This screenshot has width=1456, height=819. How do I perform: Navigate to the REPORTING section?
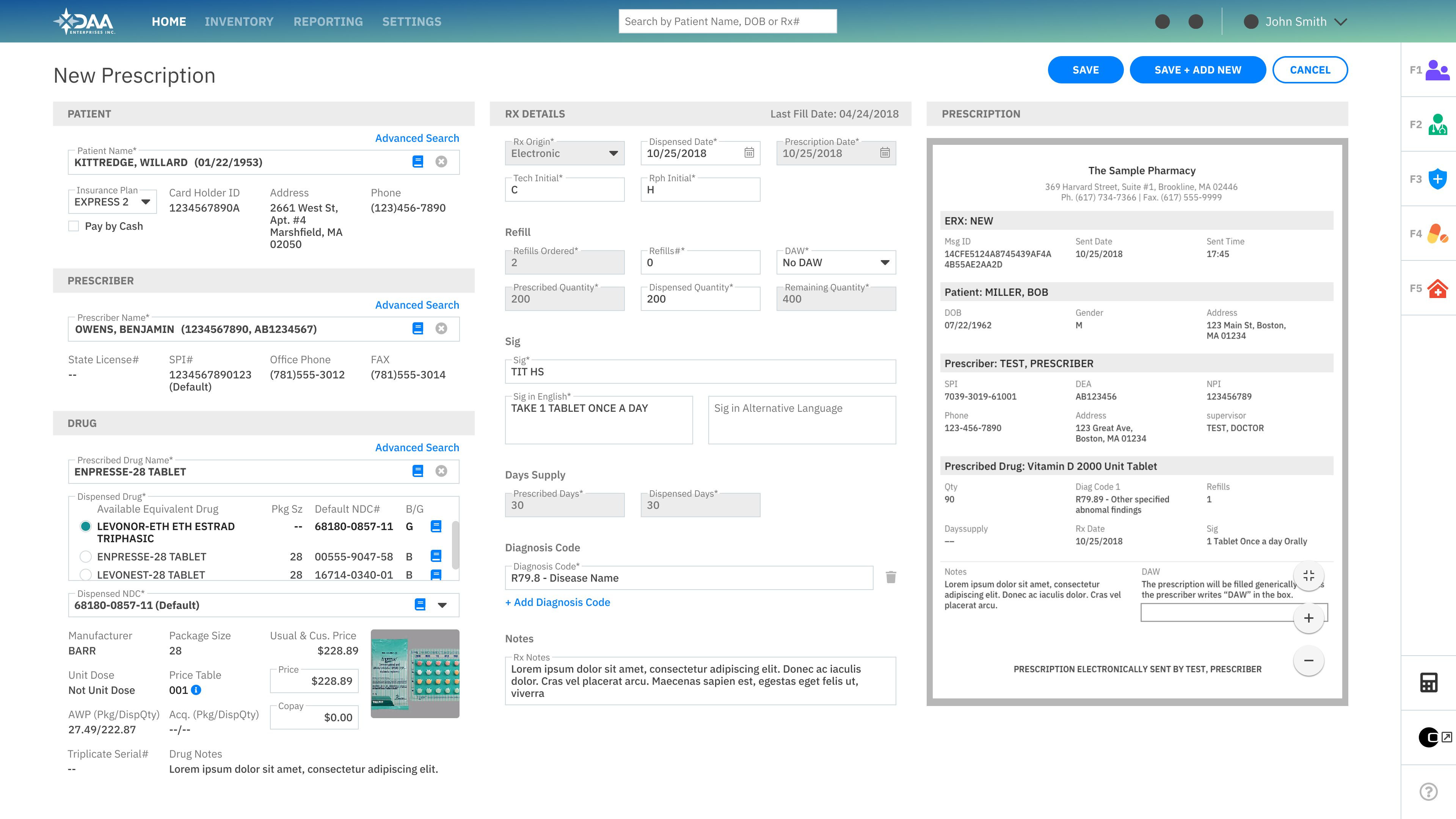[x=328, y=22]
